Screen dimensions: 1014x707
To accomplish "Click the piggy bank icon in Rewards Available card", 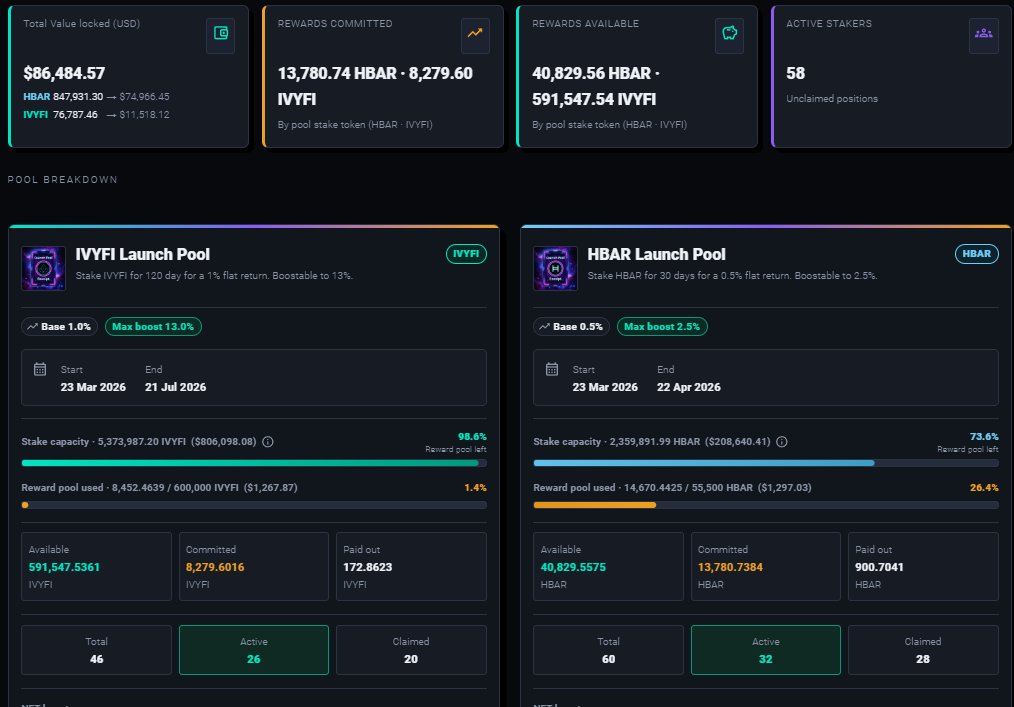I will pos(729,33).
